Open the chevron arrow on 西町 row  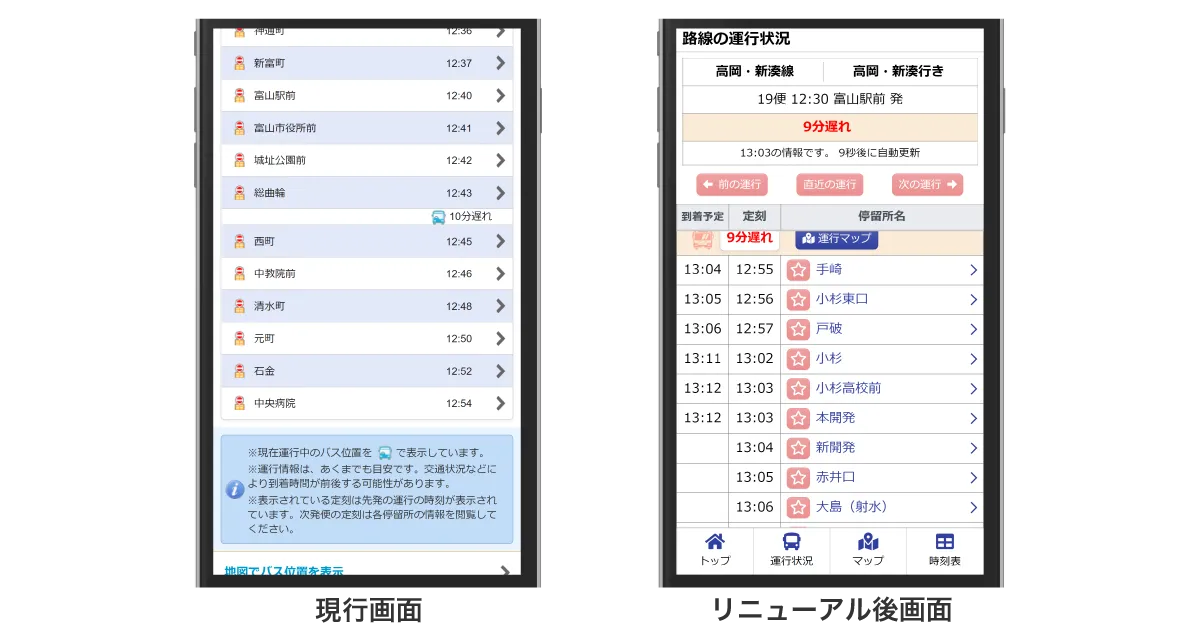[501, 241]
